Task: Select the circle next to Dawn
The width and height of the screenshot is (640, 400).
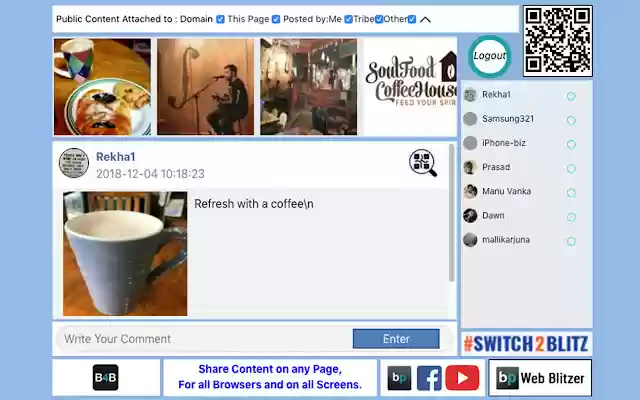Action: point(571,217)
